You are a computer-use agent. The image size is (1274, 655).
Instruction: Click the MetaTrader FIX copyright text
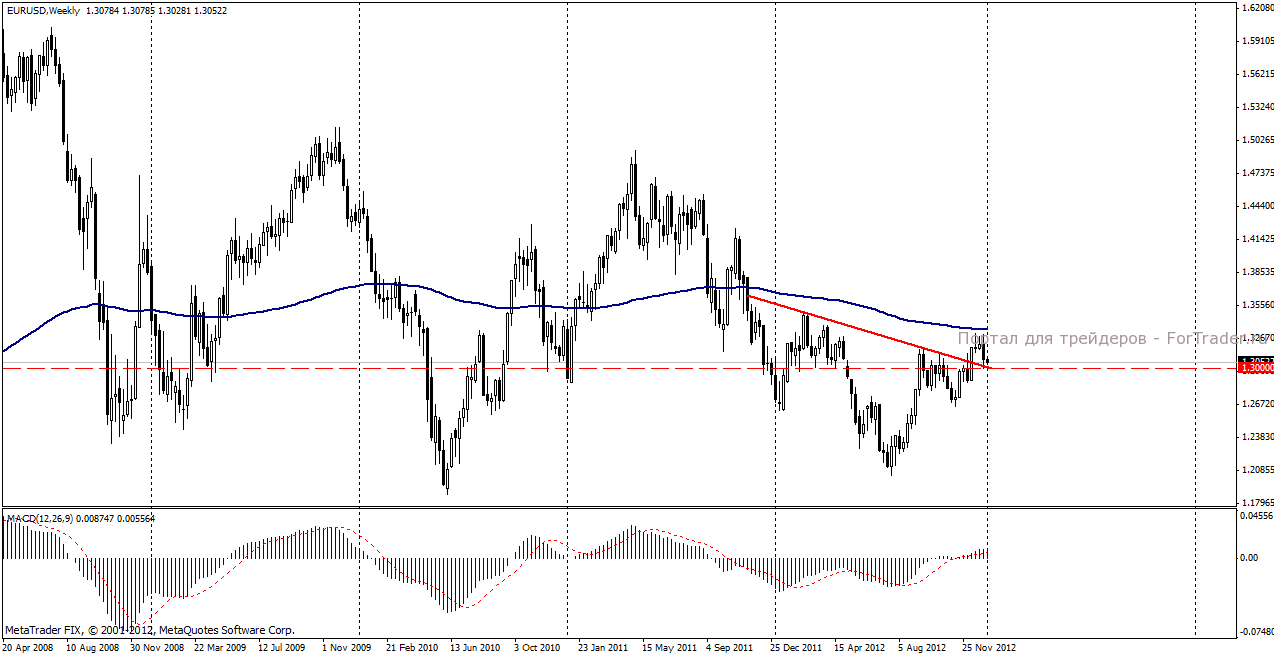(150, 631)
